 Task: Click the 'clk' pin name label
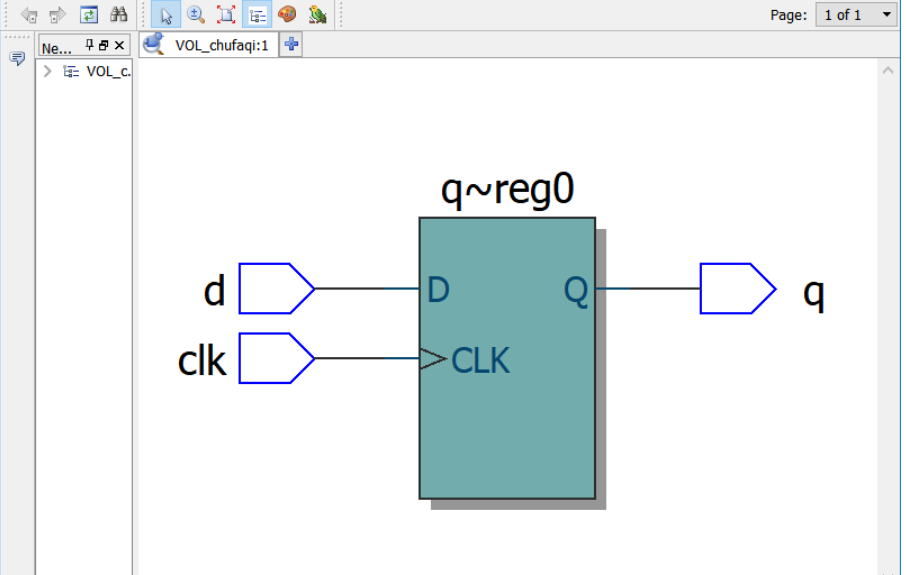pyautogui.click(x=202, y=361)
